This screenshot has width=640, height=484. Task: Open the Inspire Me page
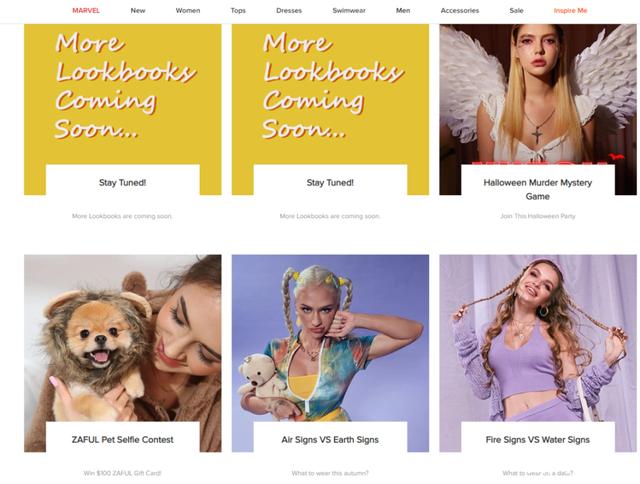570,11
